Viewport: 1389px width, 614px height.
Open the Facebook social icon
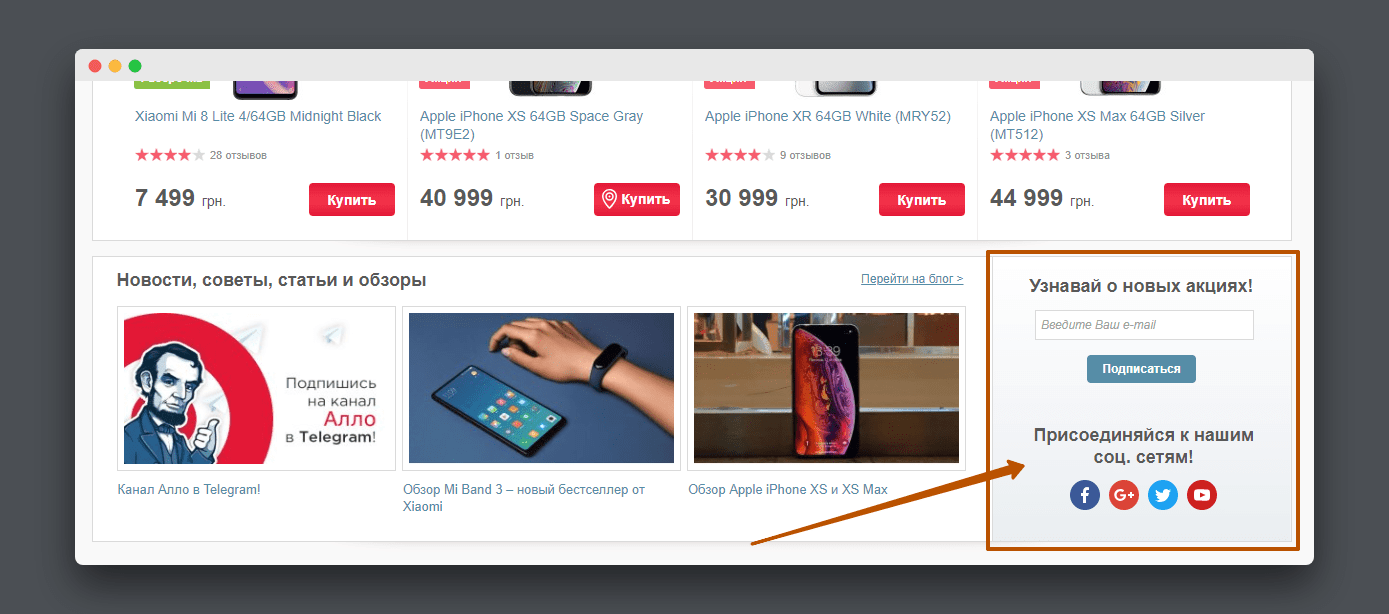(1085, 495)
